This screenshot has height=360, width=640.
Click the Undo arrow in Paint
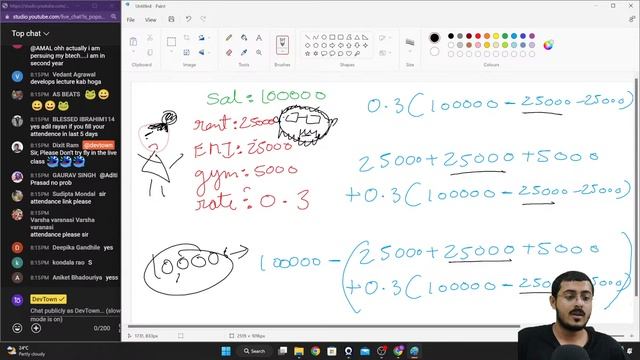pyautogui.click(x=188, y=19)
